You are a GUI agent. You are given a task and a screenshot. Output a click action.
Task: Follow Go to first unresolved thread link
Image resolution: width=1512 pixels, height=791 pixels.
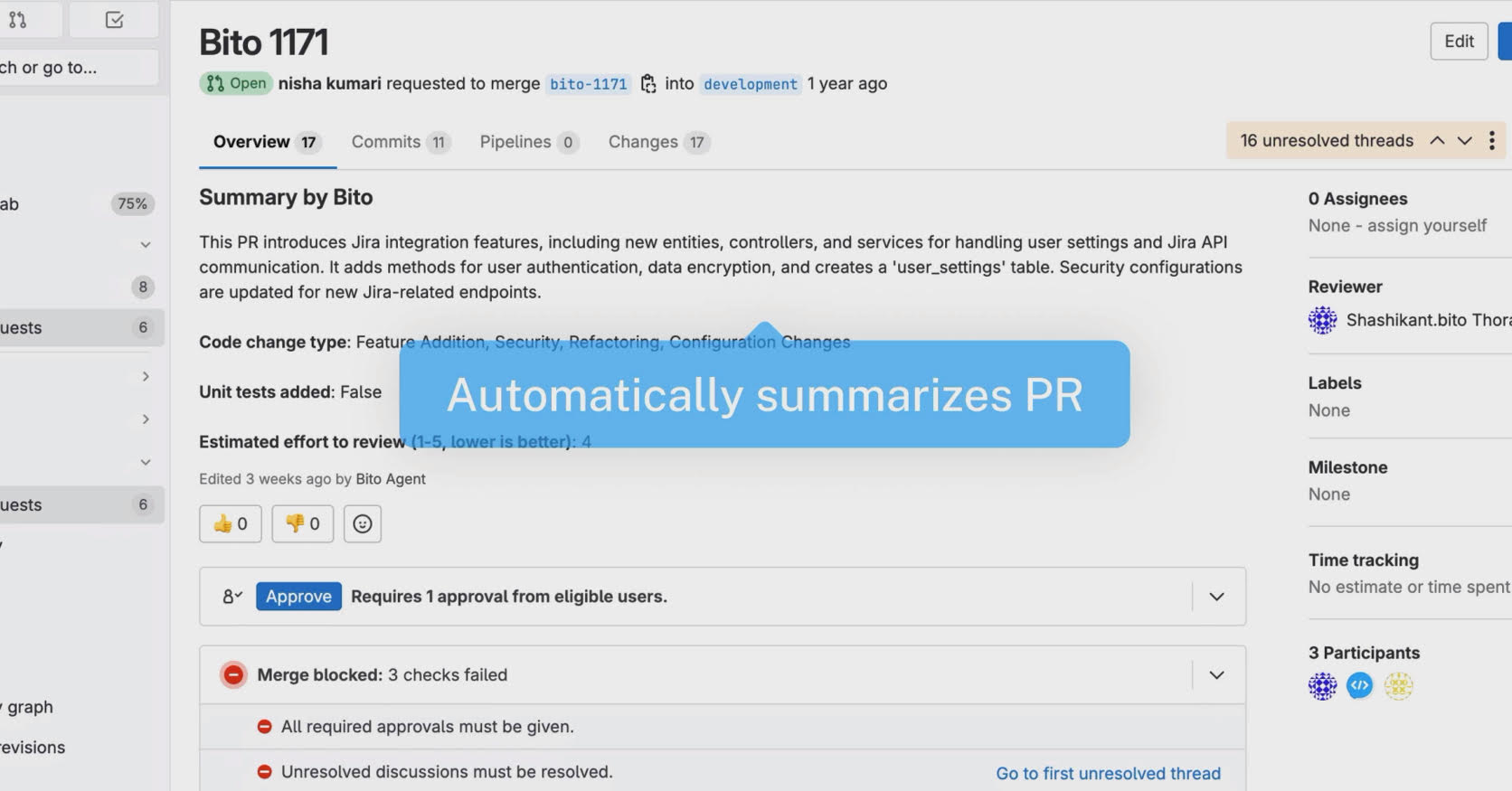[1108, 773]
